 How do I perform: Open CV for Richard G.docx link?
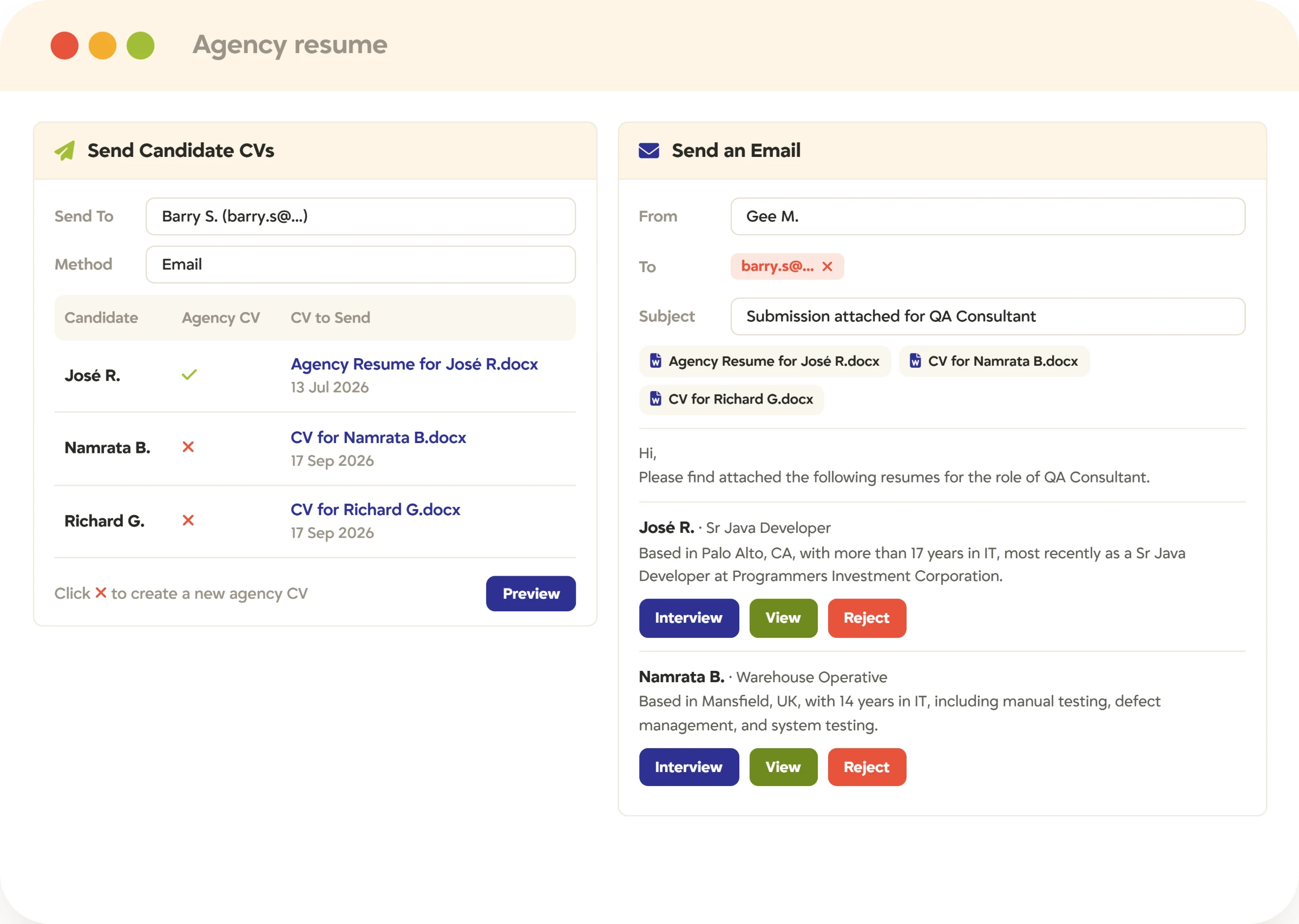(375, 510)
